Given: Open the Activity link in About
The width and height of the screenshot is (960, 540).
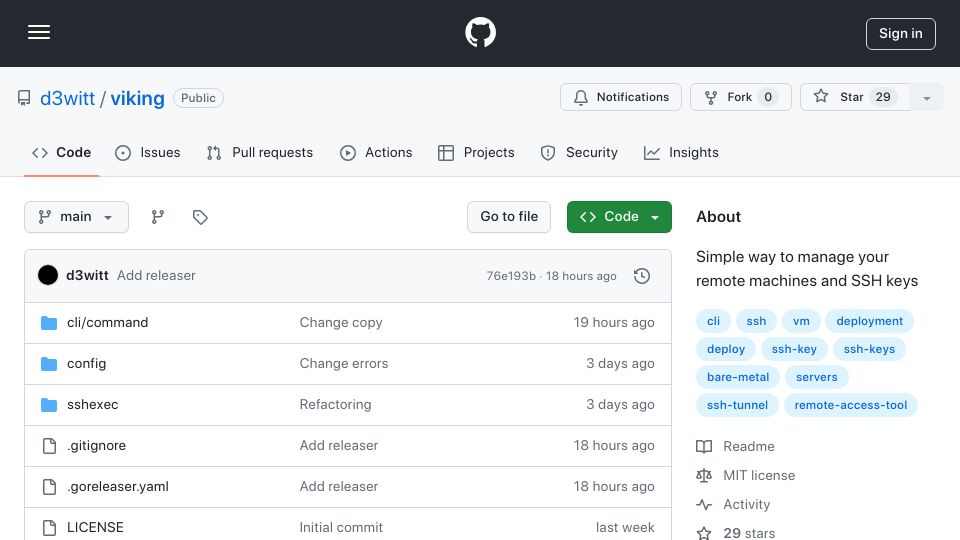Looking at the screenshot, I should pos(733,504).
